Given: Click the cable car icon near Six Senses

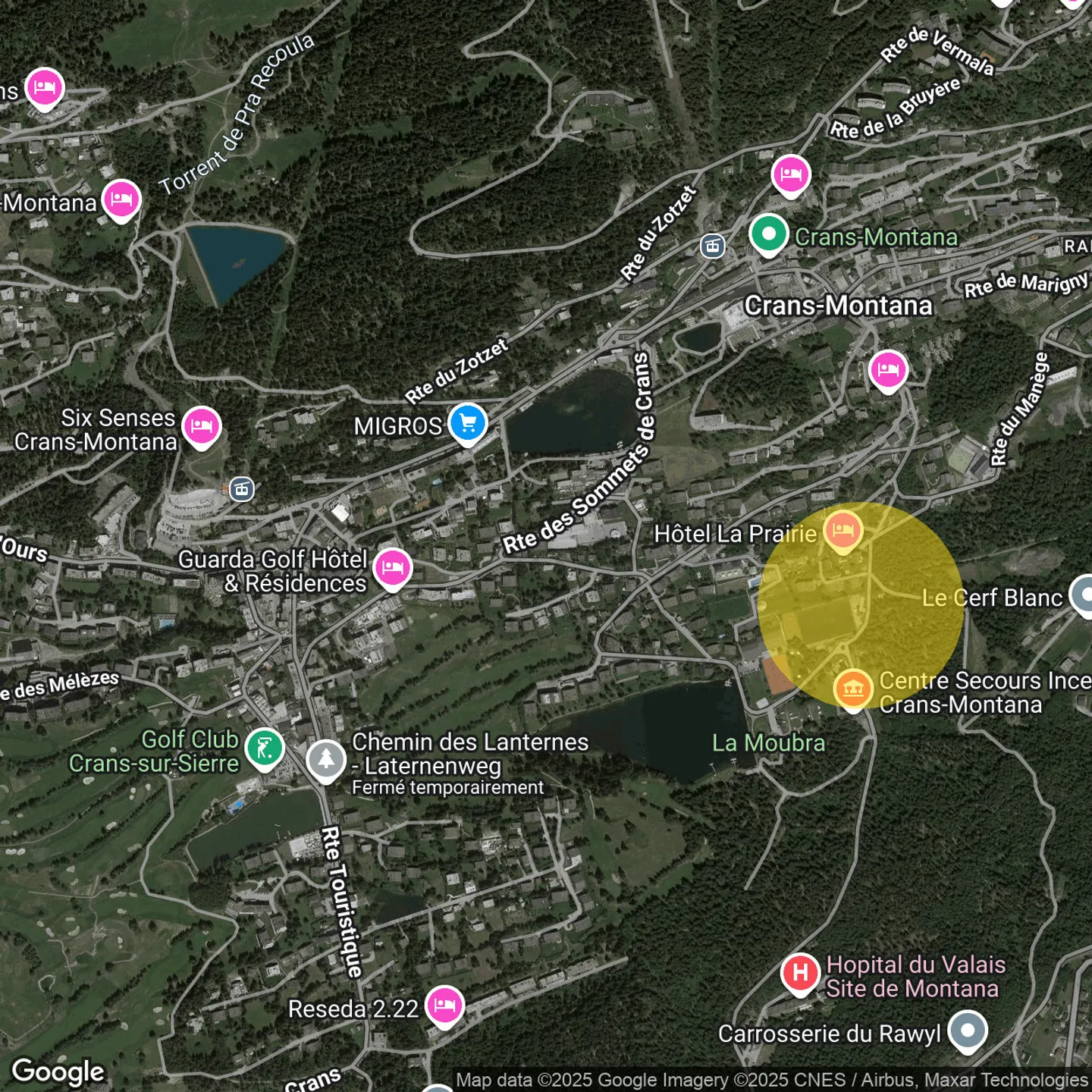Looking at the screenshot, I should 242,489.
